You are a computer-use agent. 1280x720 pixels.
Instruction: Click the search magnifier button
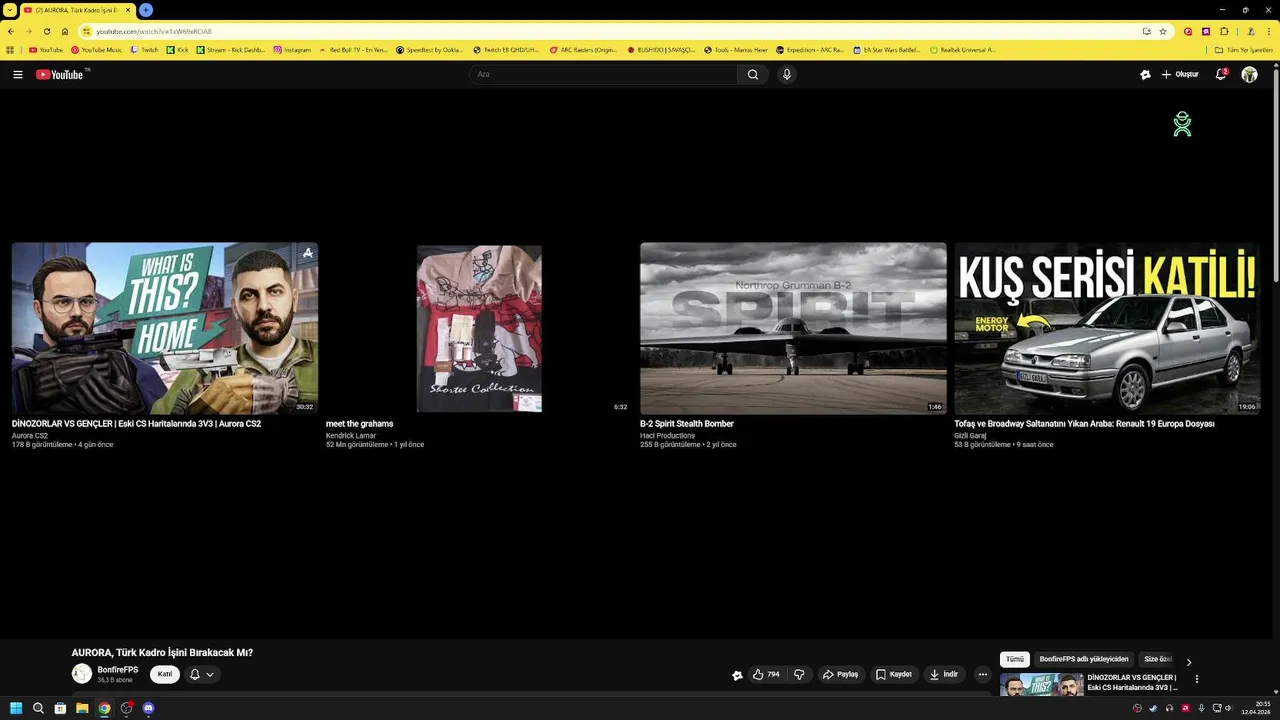(753, 74)
